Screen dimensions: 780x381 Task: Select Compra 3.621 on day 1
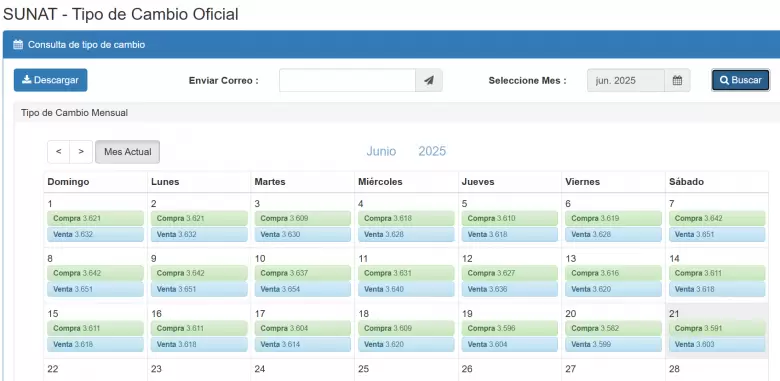click(x=96, y=218)
